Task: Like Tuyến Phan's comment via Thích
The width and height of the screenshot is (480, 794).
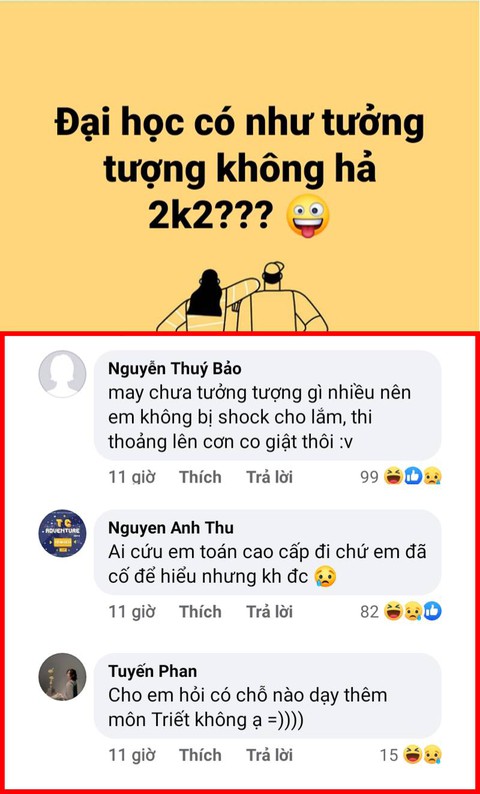Action: 200,755
